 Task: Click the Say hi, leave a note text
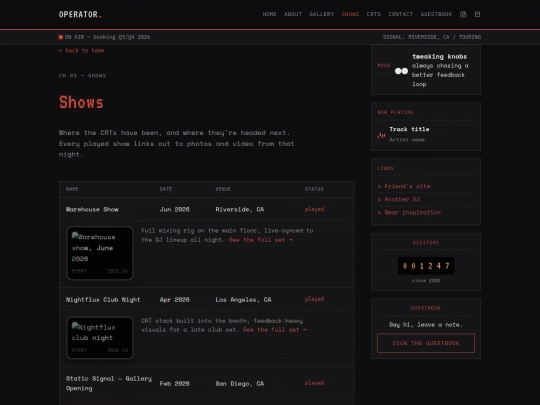426,324
